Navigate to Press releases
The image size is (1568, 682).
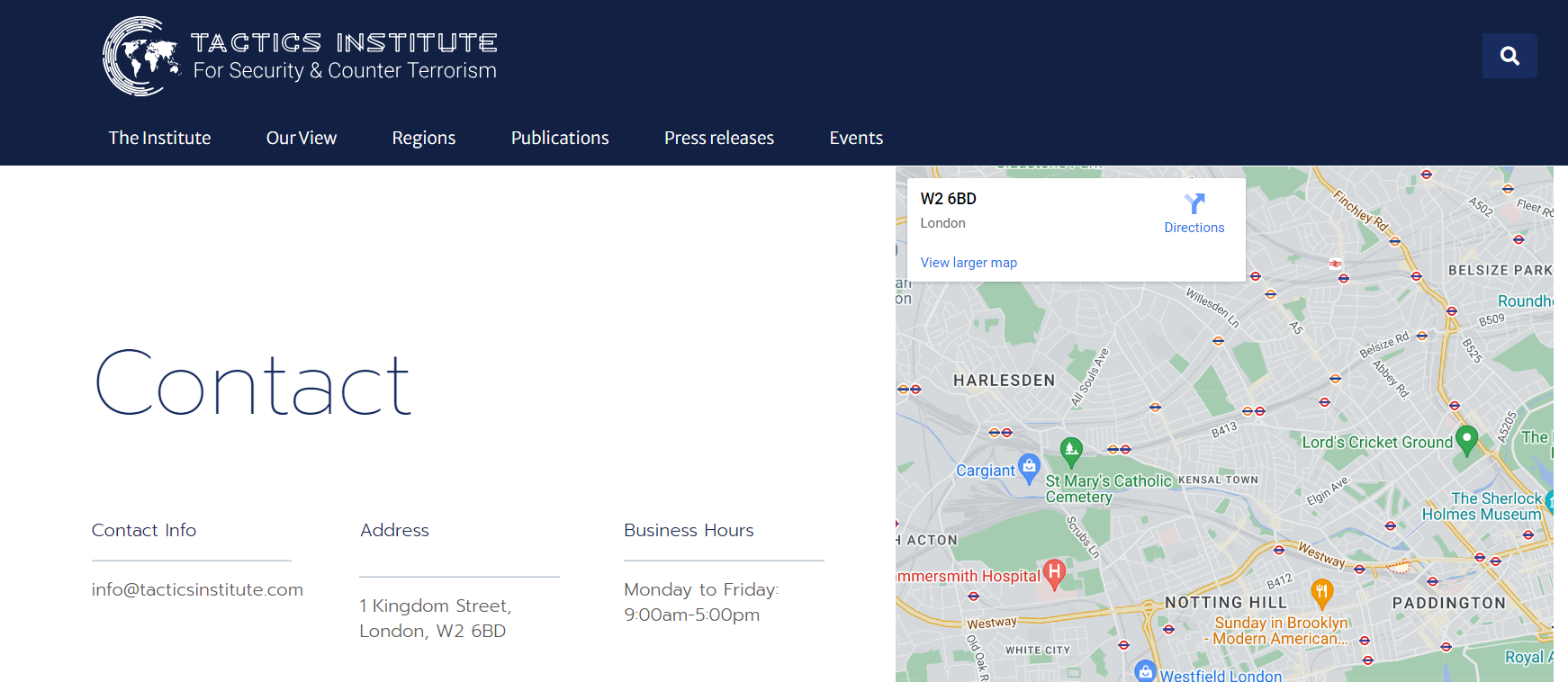tap(718, 138)
